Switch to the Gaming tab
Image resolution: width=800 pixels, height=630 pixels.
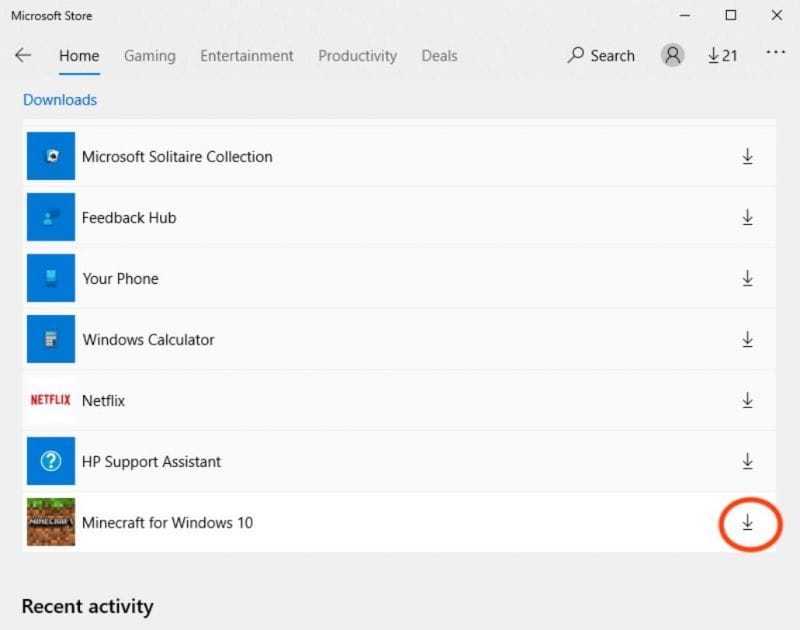(149, 56)
